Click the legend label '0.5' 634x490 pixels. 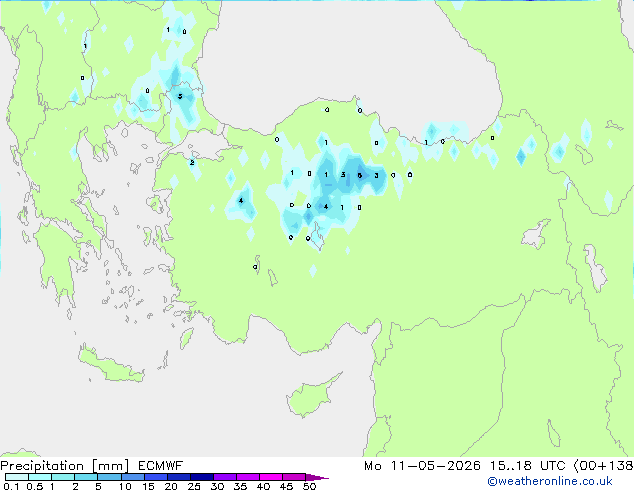(x=34, y=486)
